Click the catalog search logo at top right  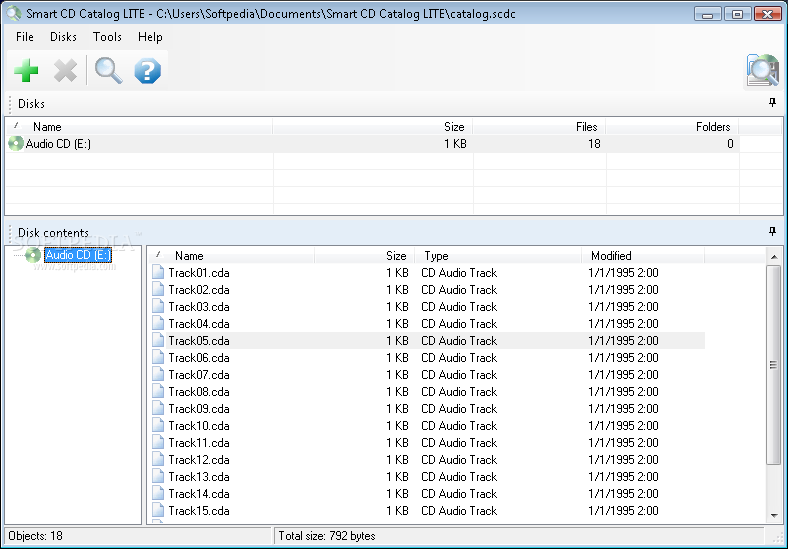tap(762, 70)
